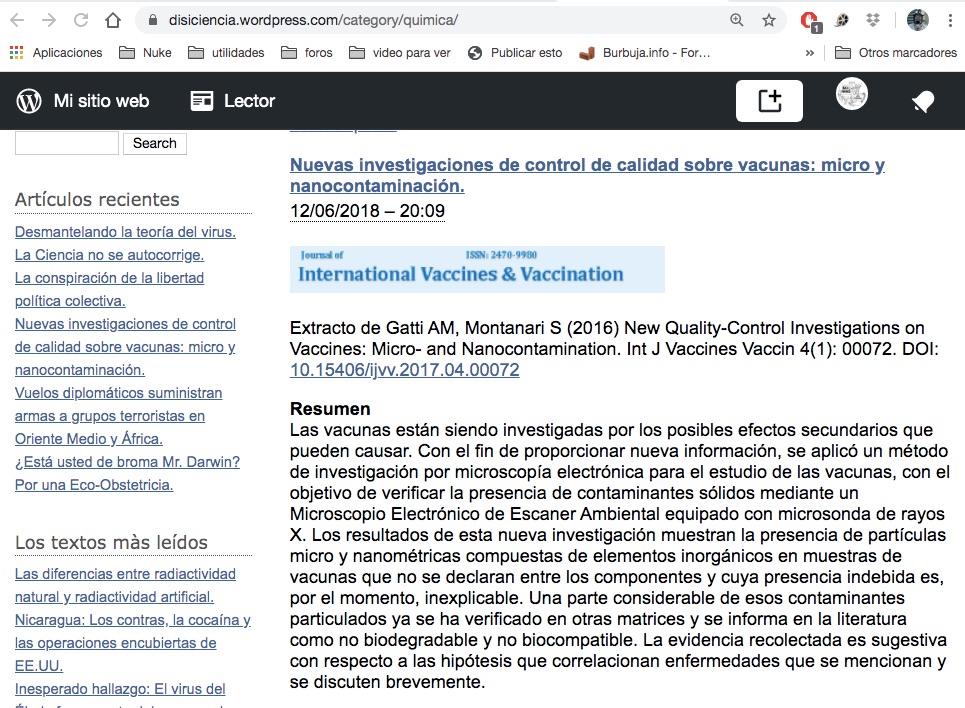
Task: Click the ad blocker extension icon
Action: (x=810, y=20)
